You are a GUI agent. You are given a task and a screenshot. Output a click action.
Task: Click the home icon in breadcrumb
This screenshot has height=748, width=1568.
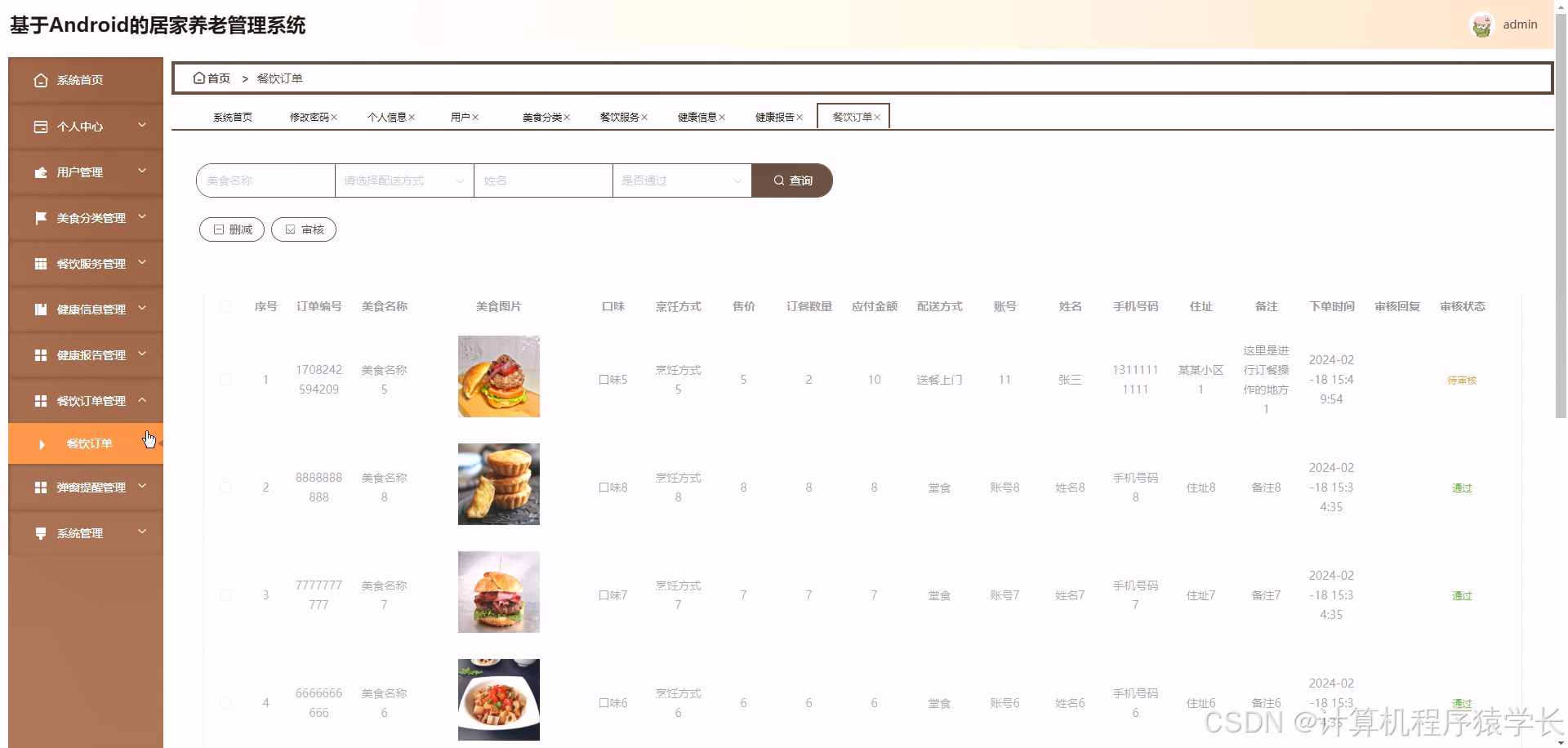[x=198, y=78]
